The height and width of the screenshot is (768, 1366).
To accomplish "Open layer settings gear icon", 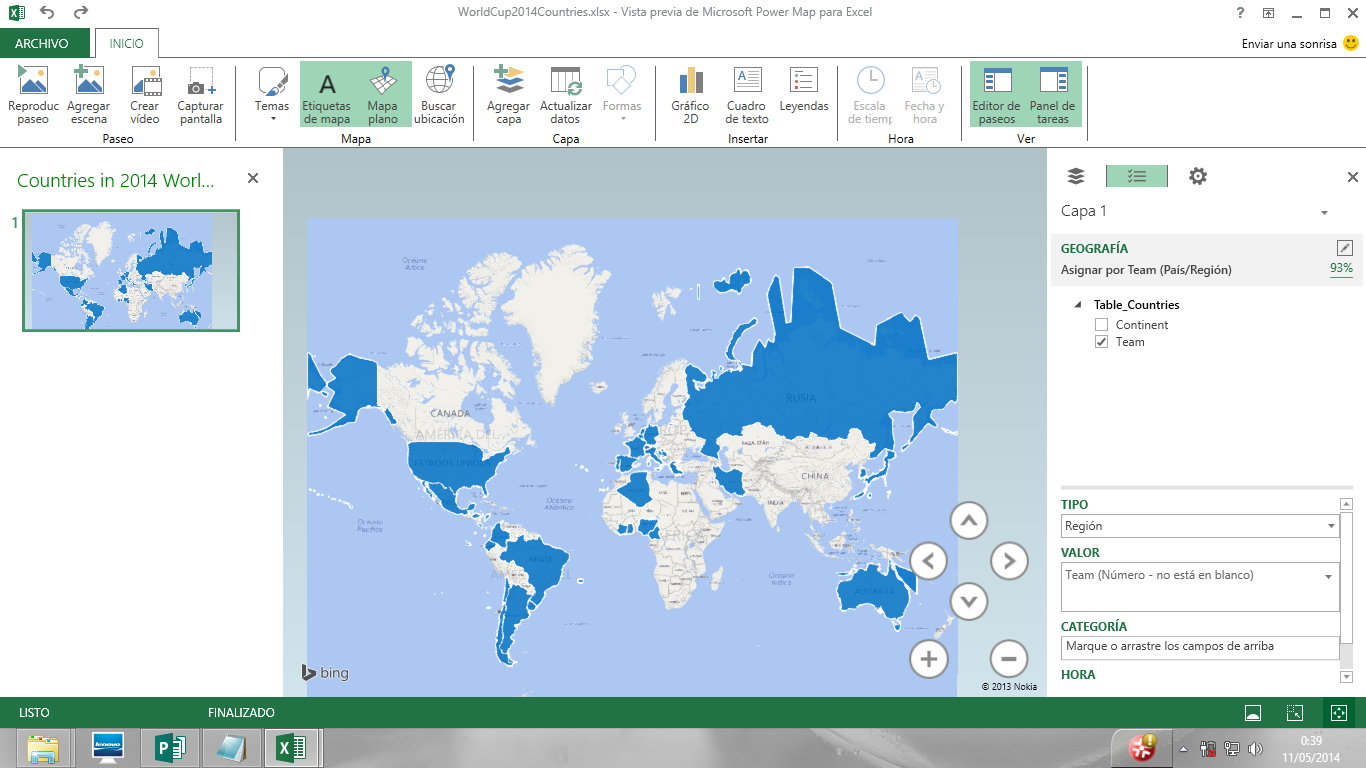I will click(x=1197, y=176).
